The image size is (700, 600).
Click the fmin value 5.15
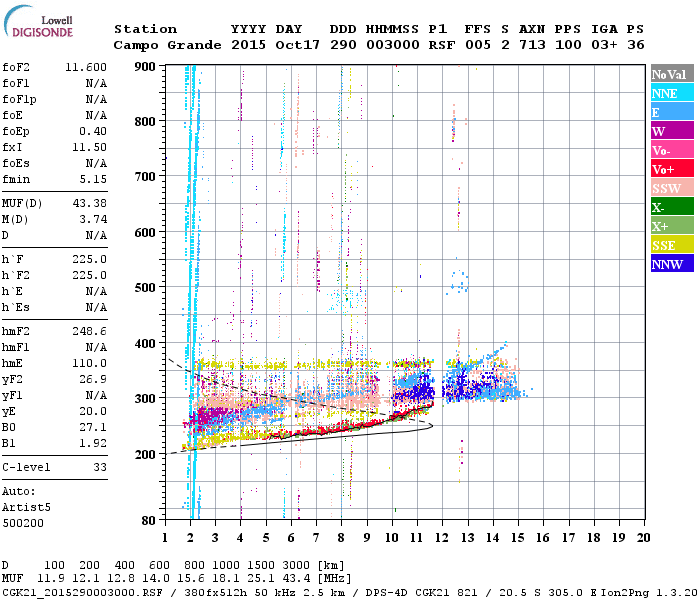pyautogui.click(x=93, y=179)
